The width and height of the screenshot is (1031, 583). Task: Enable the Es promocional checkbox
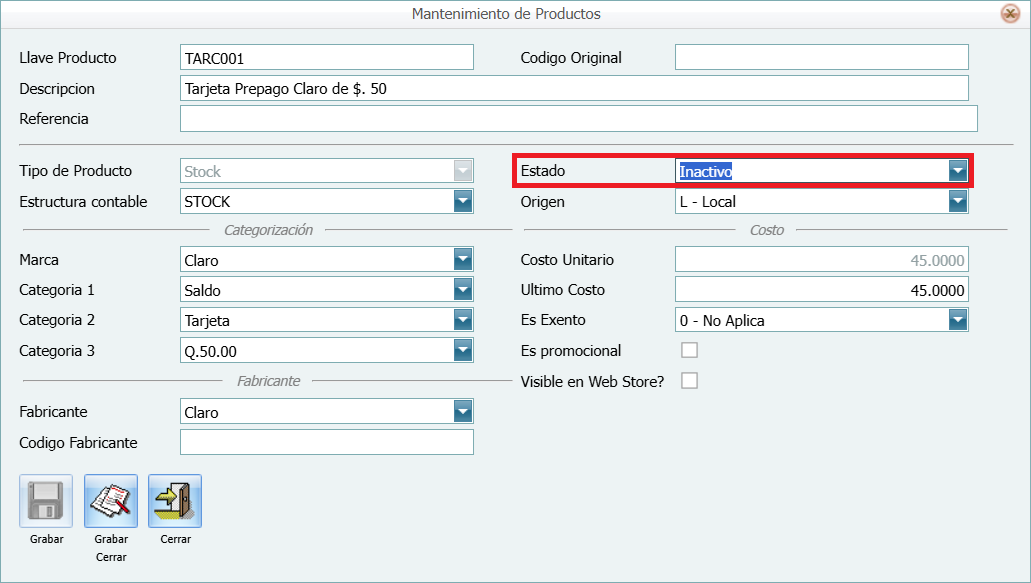[688, 350]
